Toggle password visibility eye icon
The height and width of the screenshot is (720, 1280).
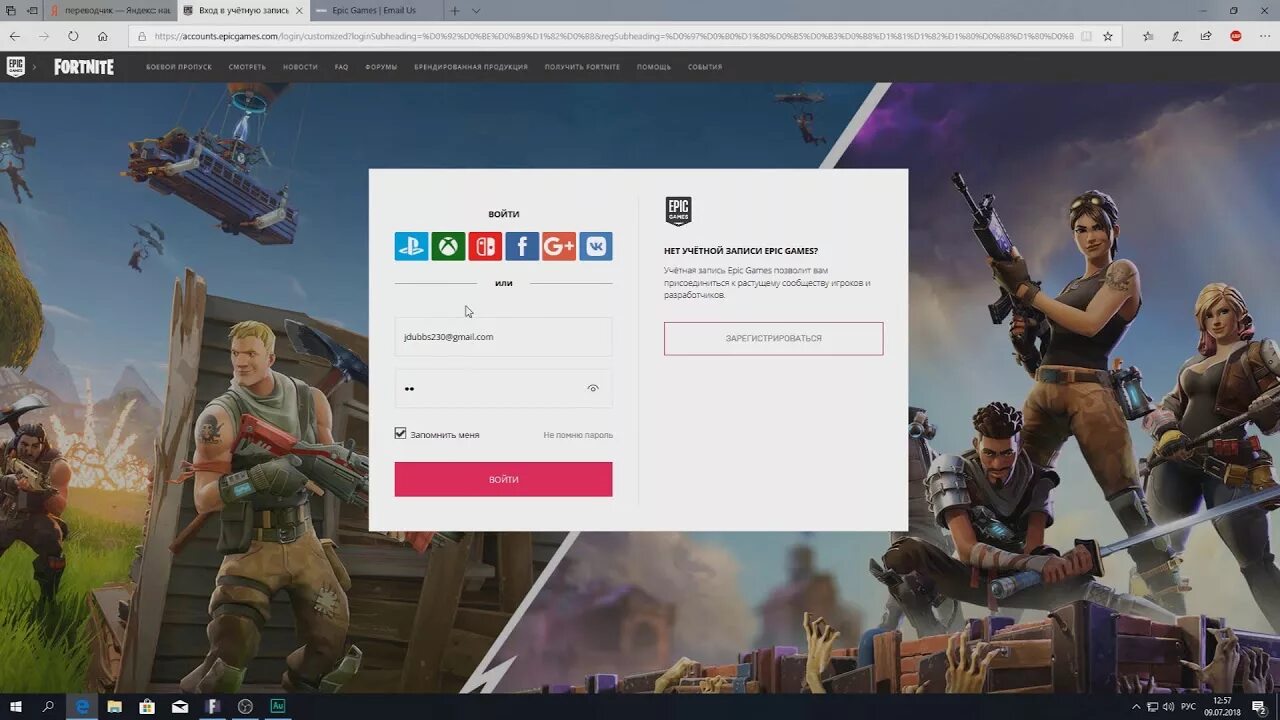pos(593,388)
